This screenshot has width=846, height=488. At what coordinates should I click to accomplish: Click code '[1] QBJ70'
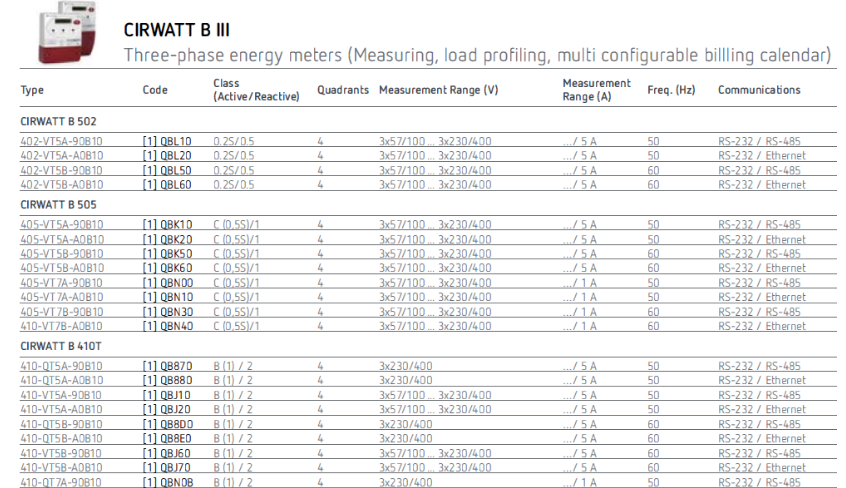167,467
